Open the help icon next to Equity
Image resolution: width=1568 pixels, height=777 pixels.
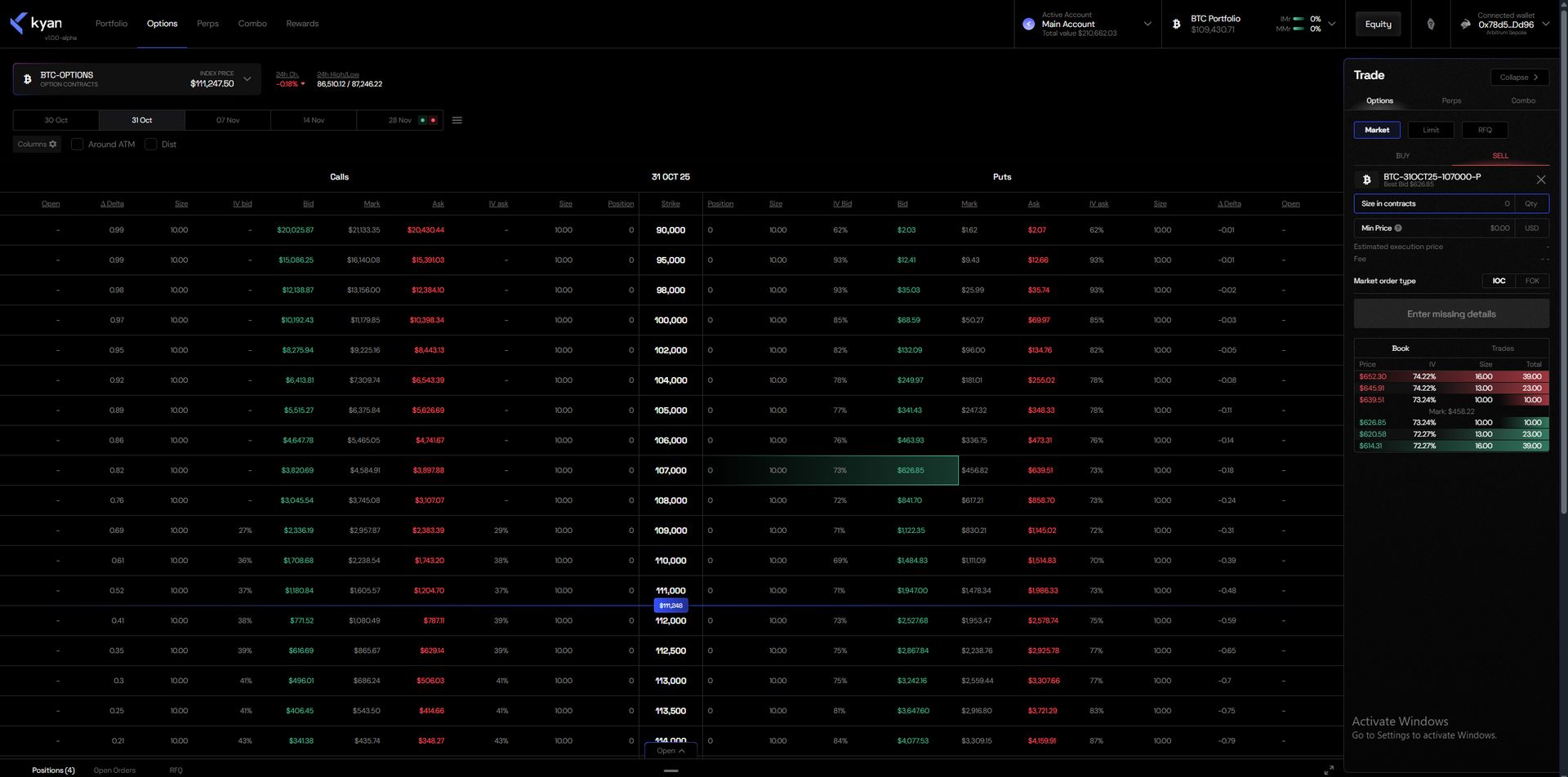[x=1430, y=24]
